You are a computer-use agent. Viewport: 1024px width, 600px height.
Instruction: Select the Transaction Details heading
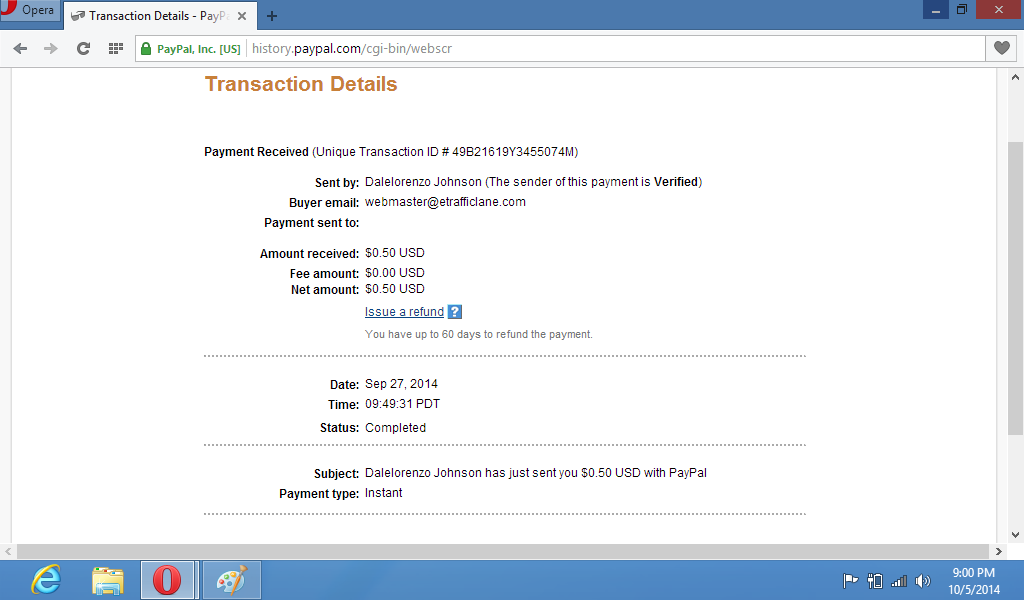301,84
